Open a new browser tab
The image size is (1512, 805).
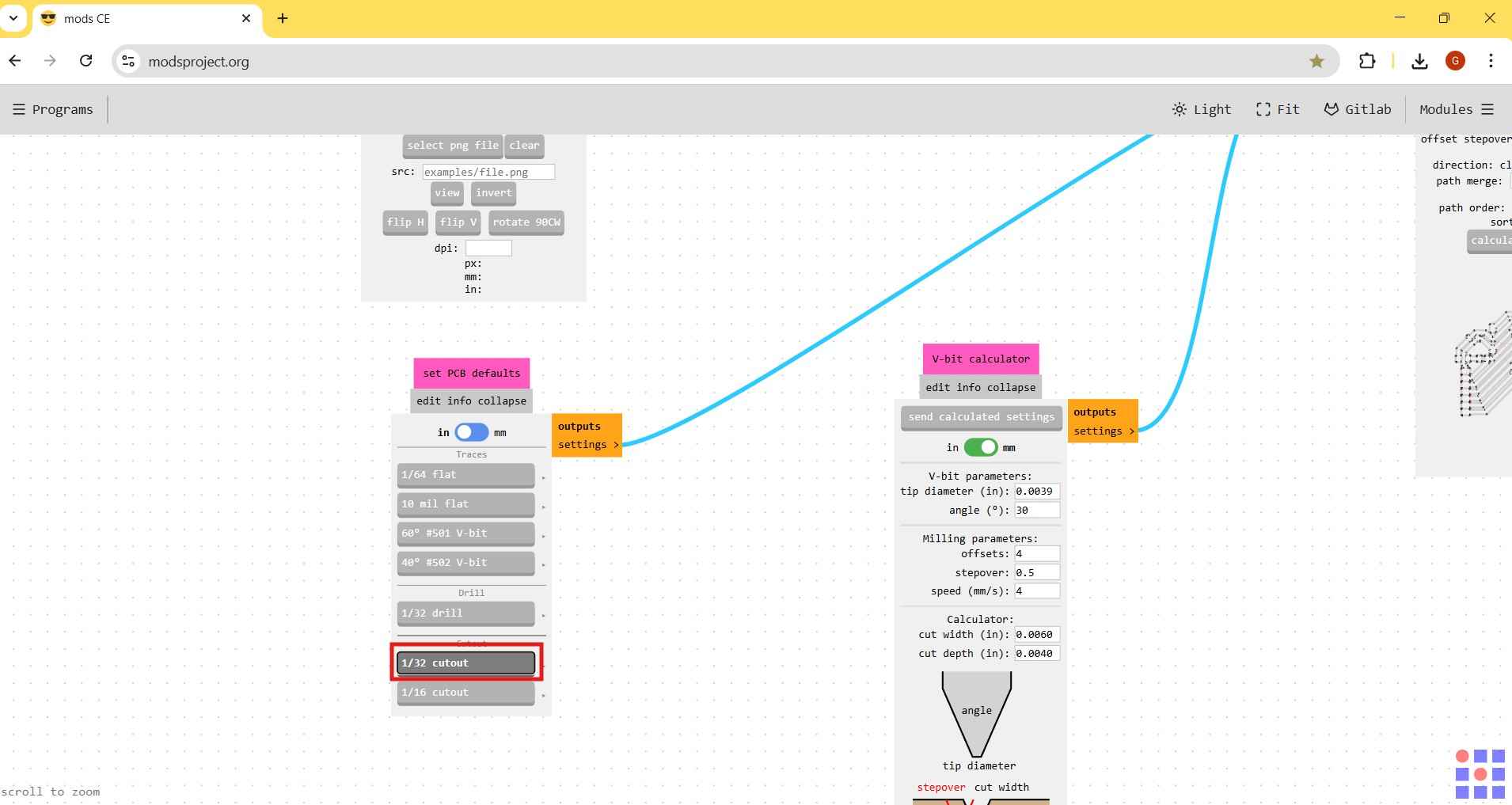[283, 18]
